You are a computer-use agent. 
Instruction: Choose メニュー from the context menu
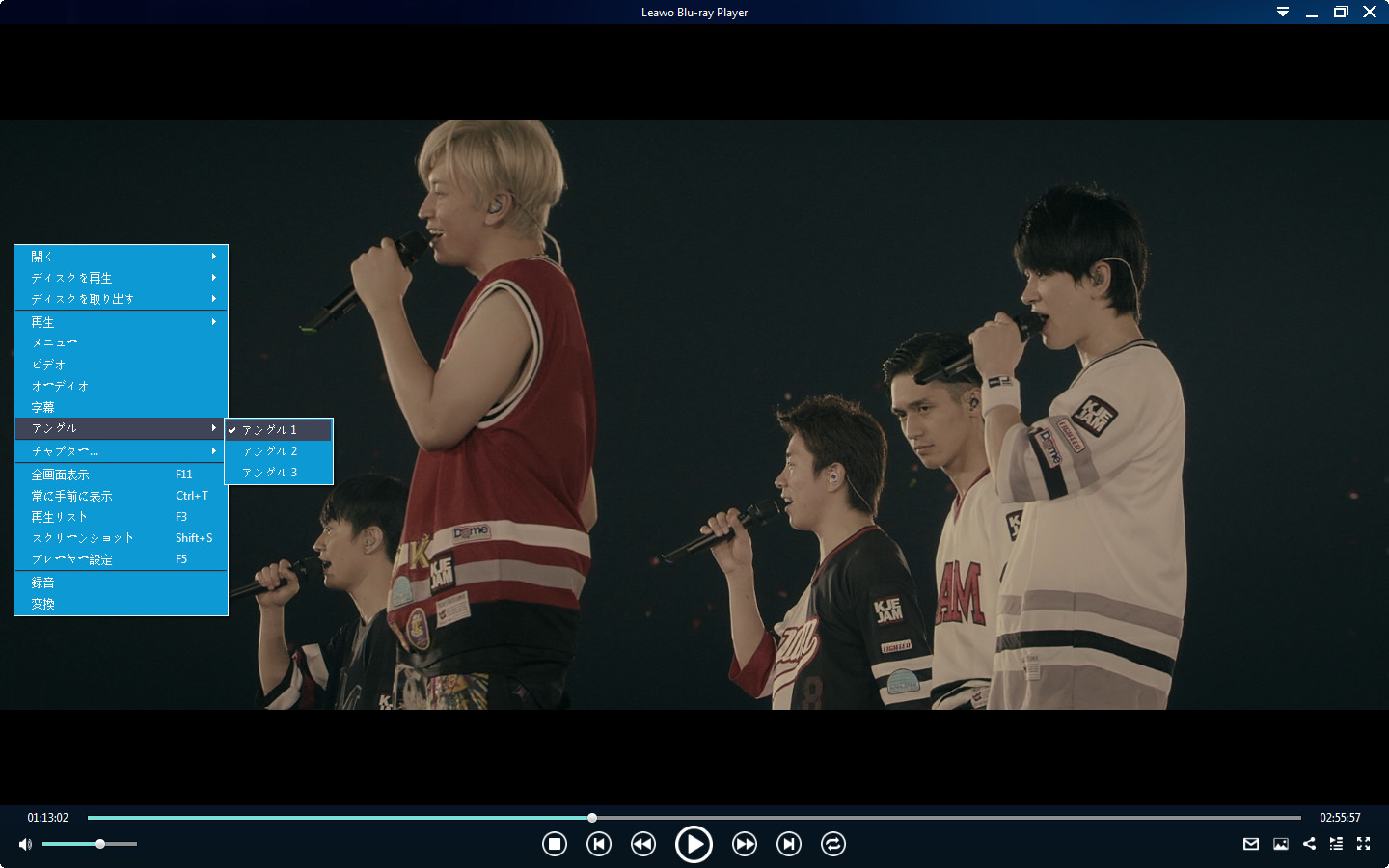(121, 343)
